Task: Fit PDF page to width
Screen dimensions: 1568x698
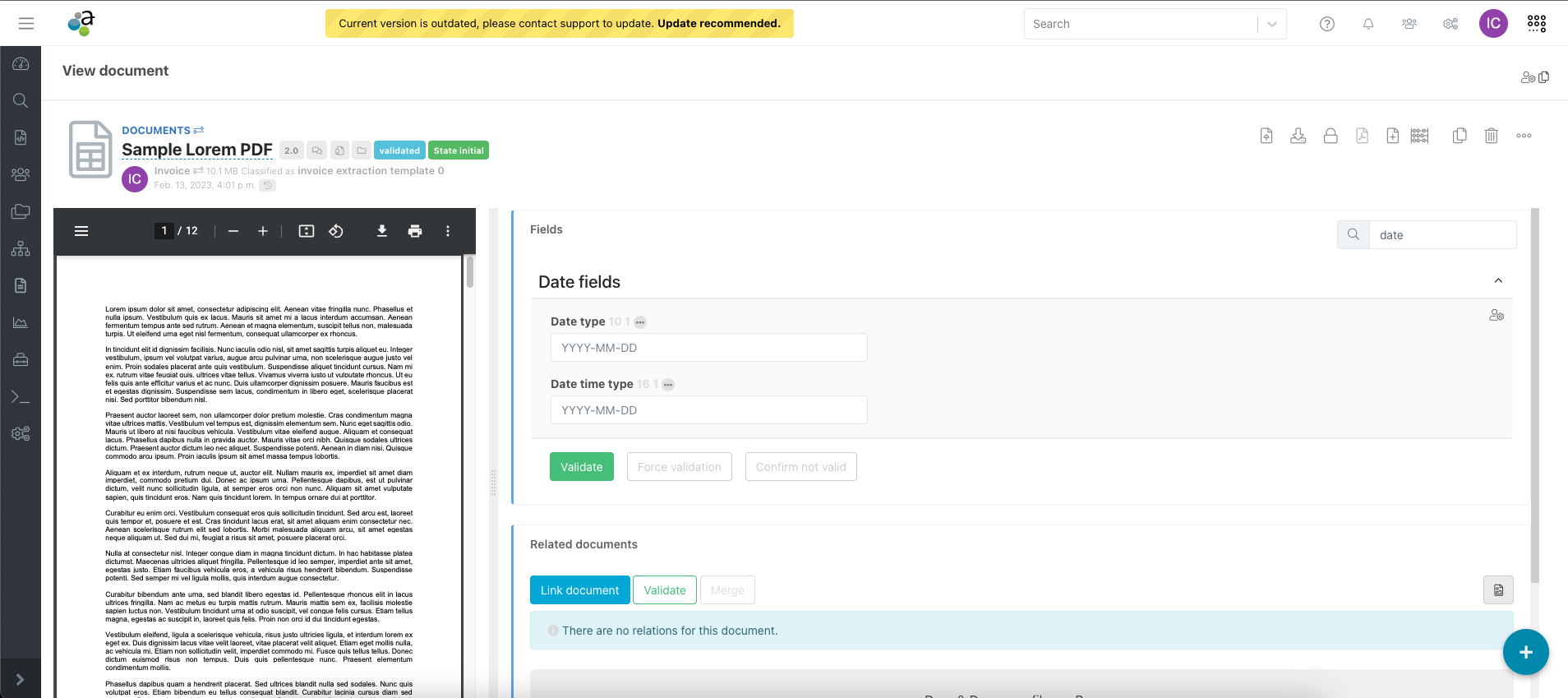Action: 307,231
